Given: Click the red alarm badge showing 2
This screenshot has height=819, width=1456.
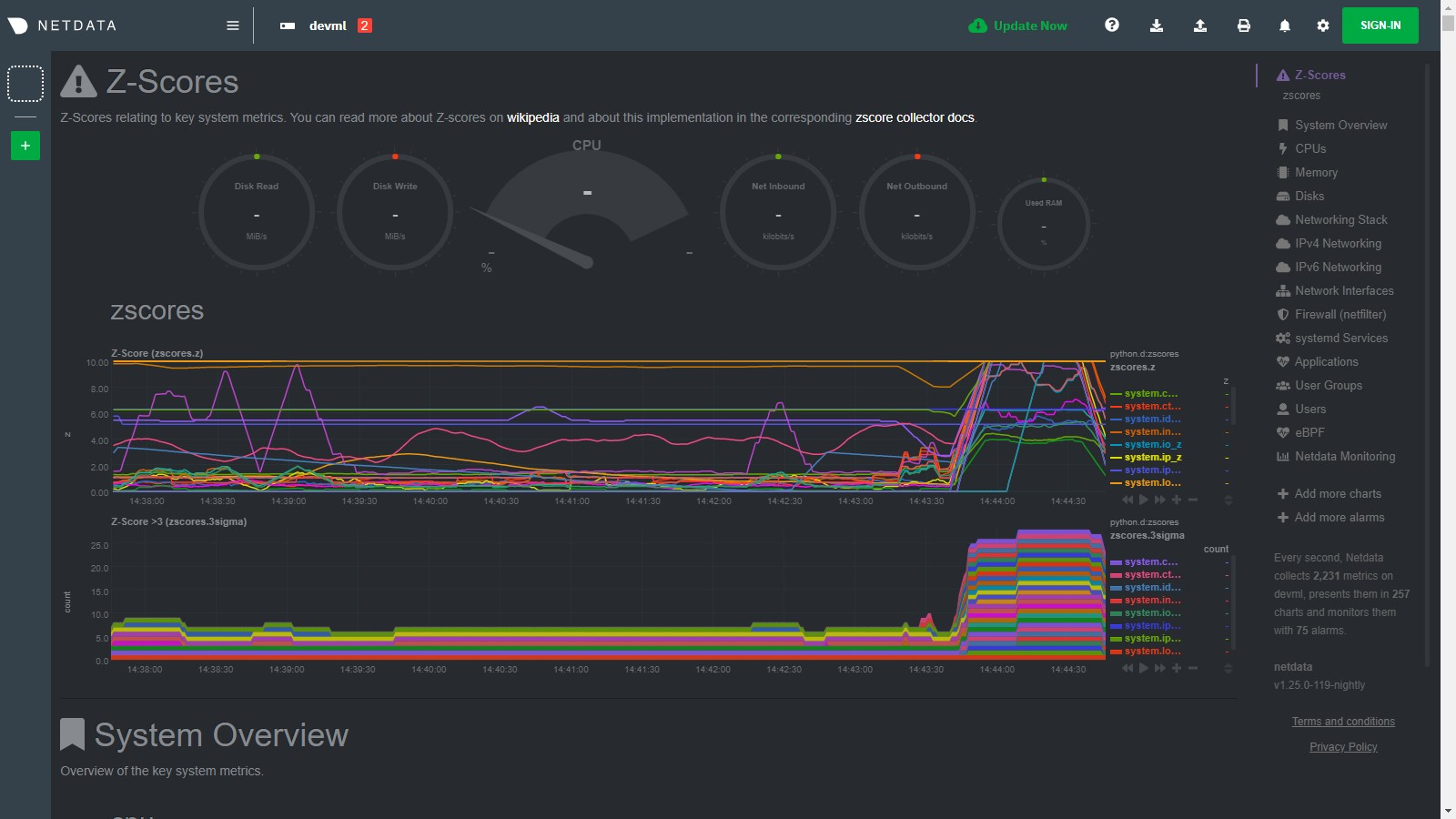Looking at the screenshot, I should [365, 25].
